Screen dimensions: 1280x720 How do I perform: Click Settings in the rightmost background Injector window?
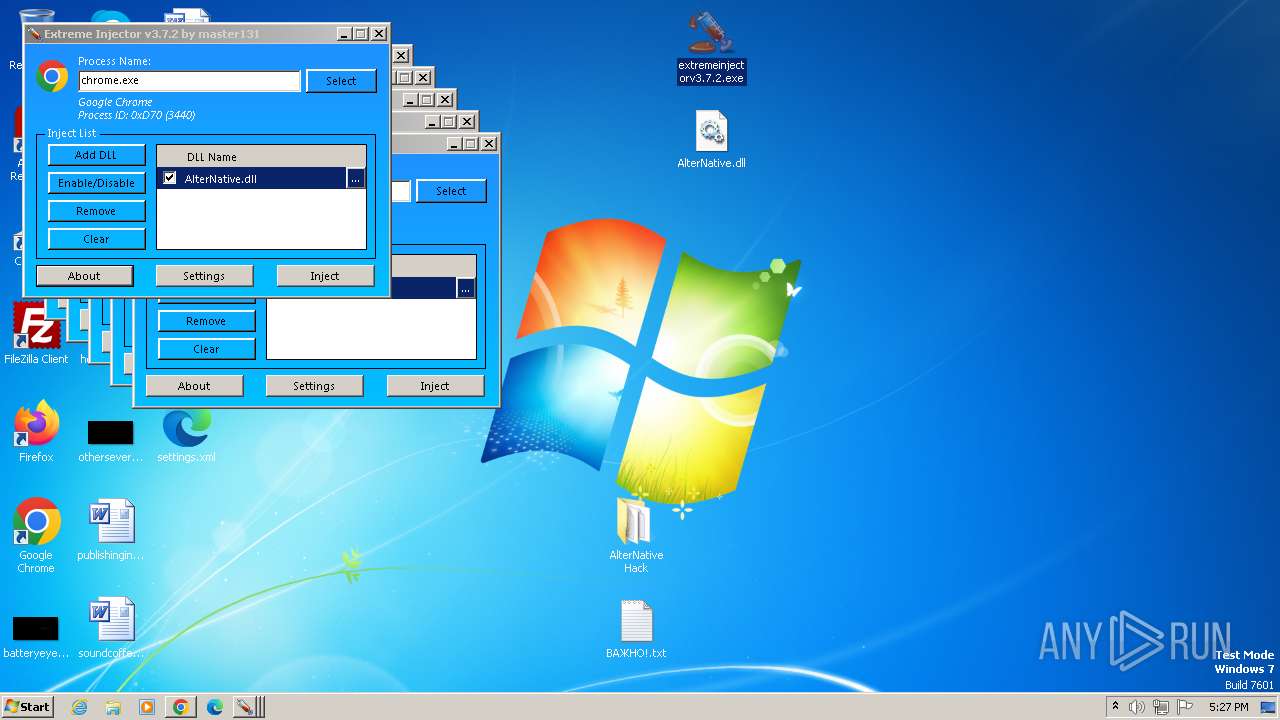(x=314, y=386)
